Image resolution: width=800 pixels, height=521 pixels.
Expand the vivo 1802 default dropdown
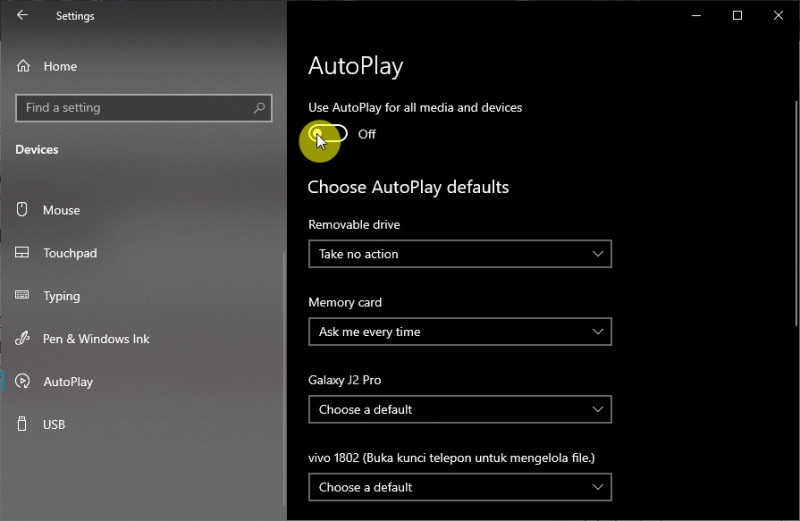[459, 487]
